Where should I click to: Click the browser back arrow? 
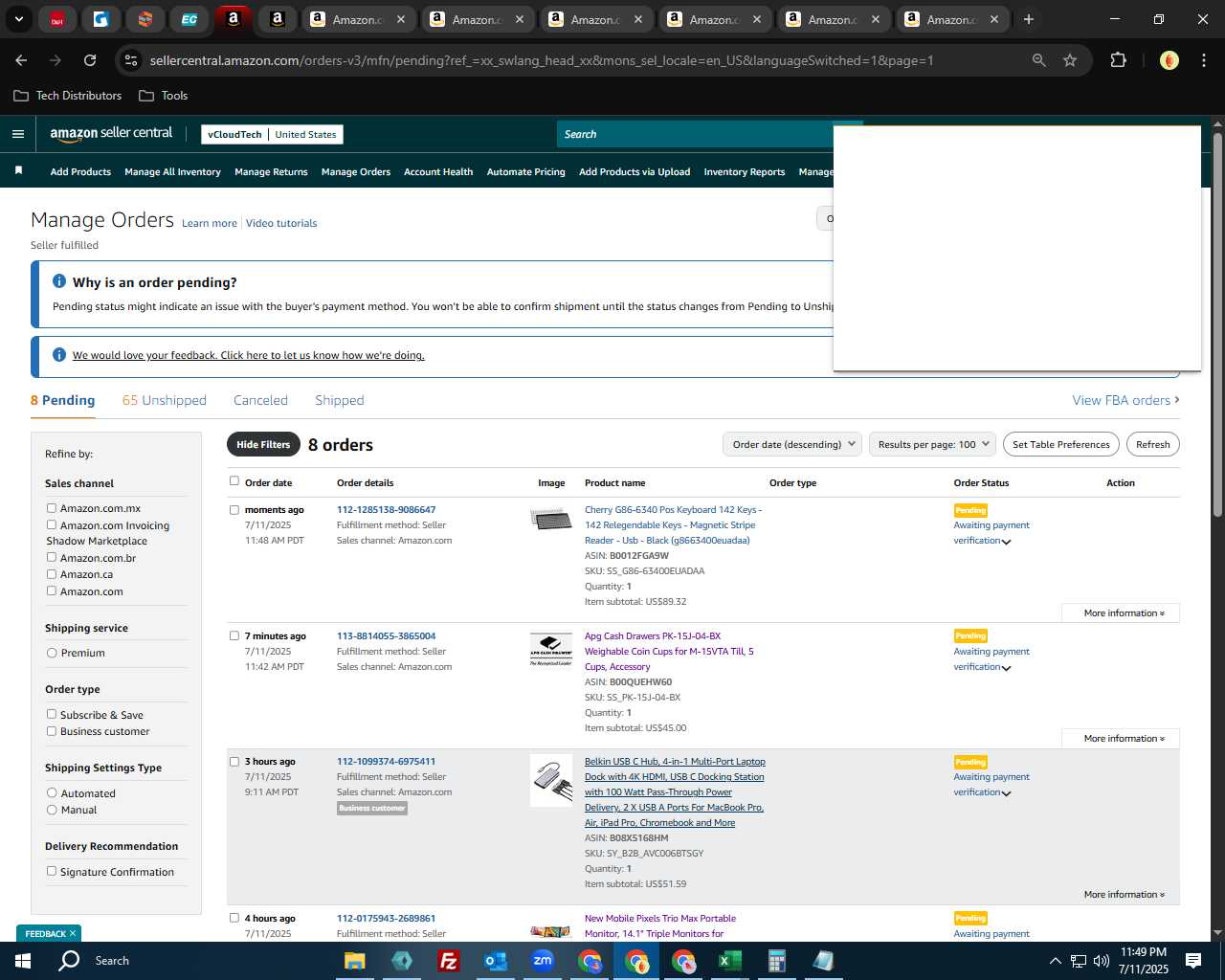coord(21,60)
